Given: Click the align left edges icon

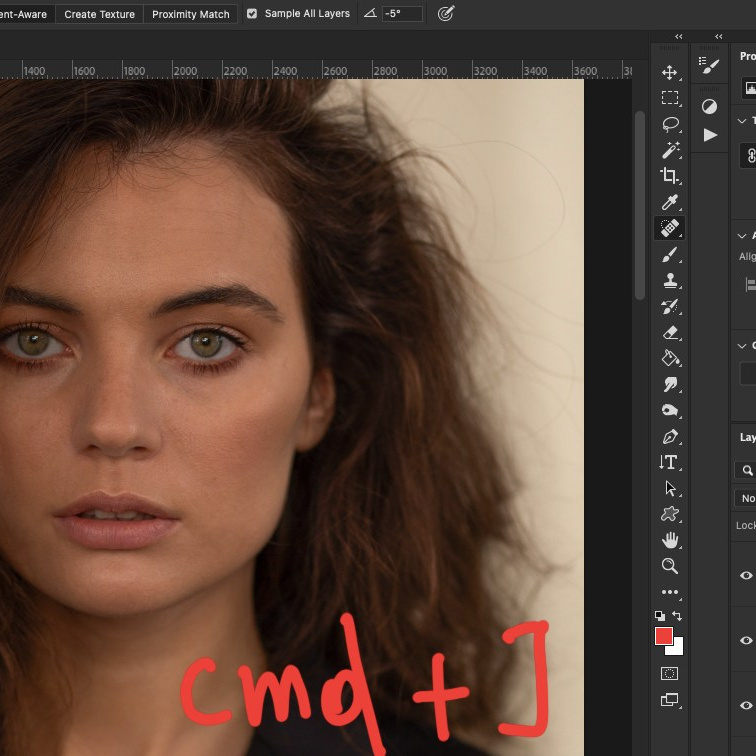Looking at the screenshot, I should (750, 284).
